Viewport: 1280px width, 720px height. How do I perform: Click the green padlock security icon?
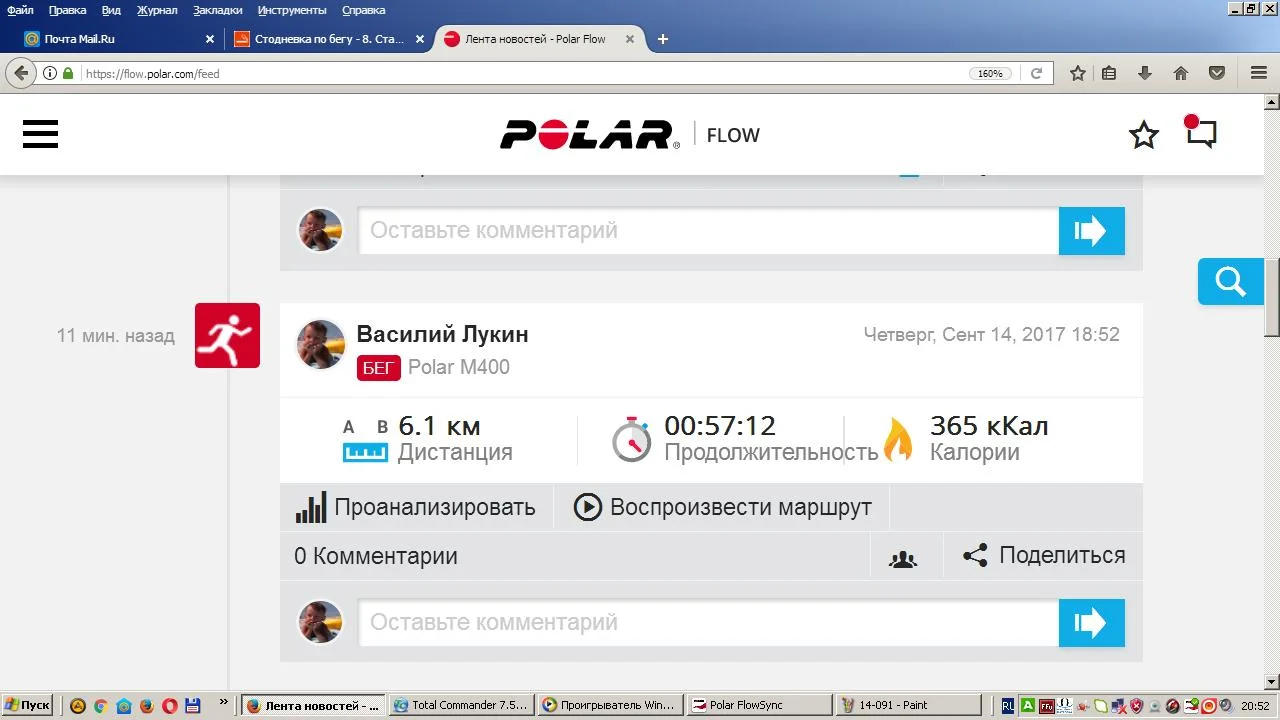(68, 73)
